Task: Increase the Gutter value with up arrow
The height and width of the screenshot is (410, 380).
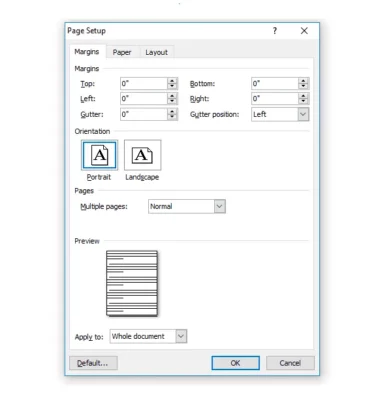Action: tap(172, 111)
